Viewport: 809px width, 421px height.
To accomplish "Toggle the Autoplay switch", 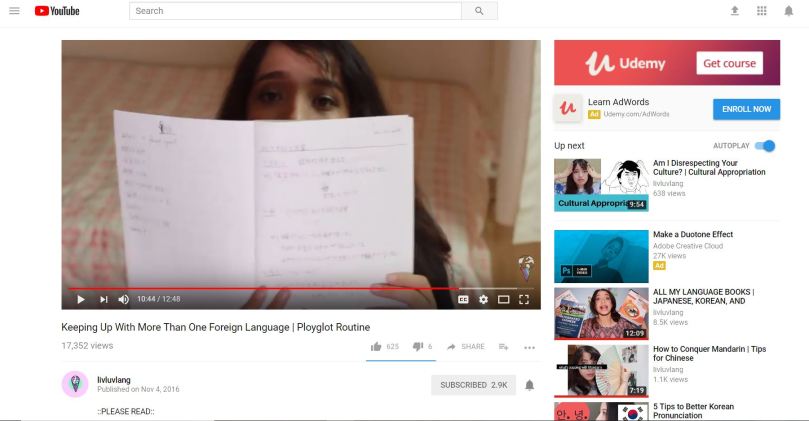I will click(x=765, y=146).
